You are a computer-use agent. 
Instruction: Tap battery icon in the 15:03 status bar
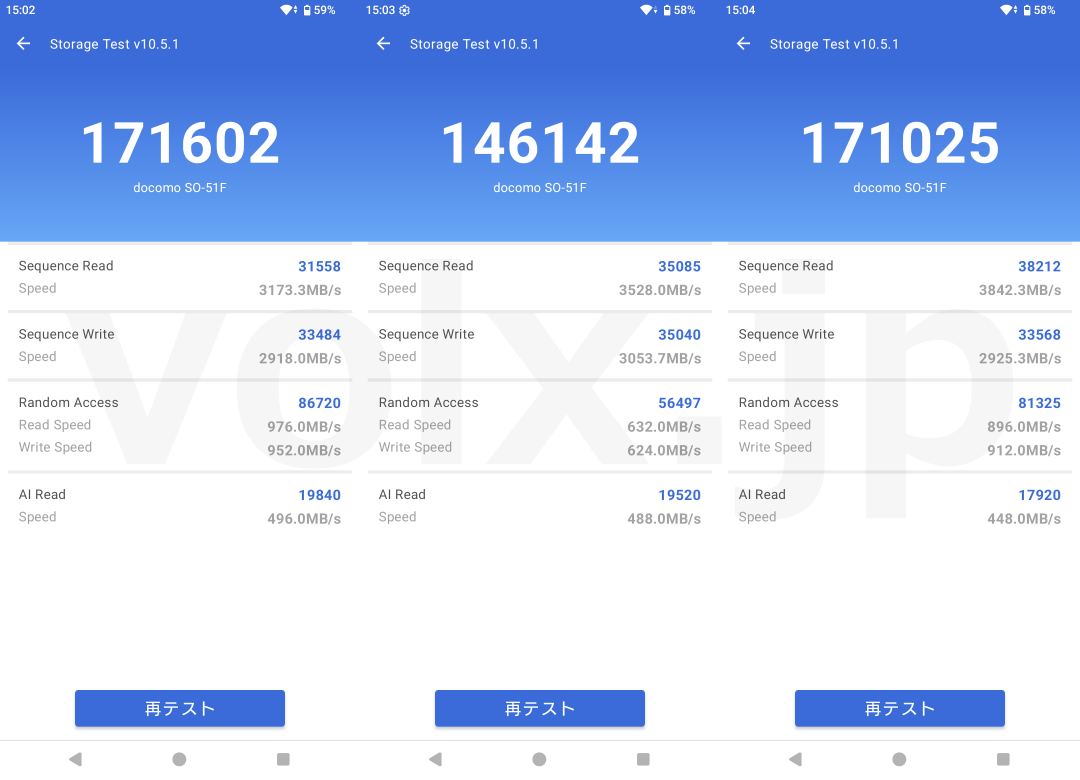[667, 10]
